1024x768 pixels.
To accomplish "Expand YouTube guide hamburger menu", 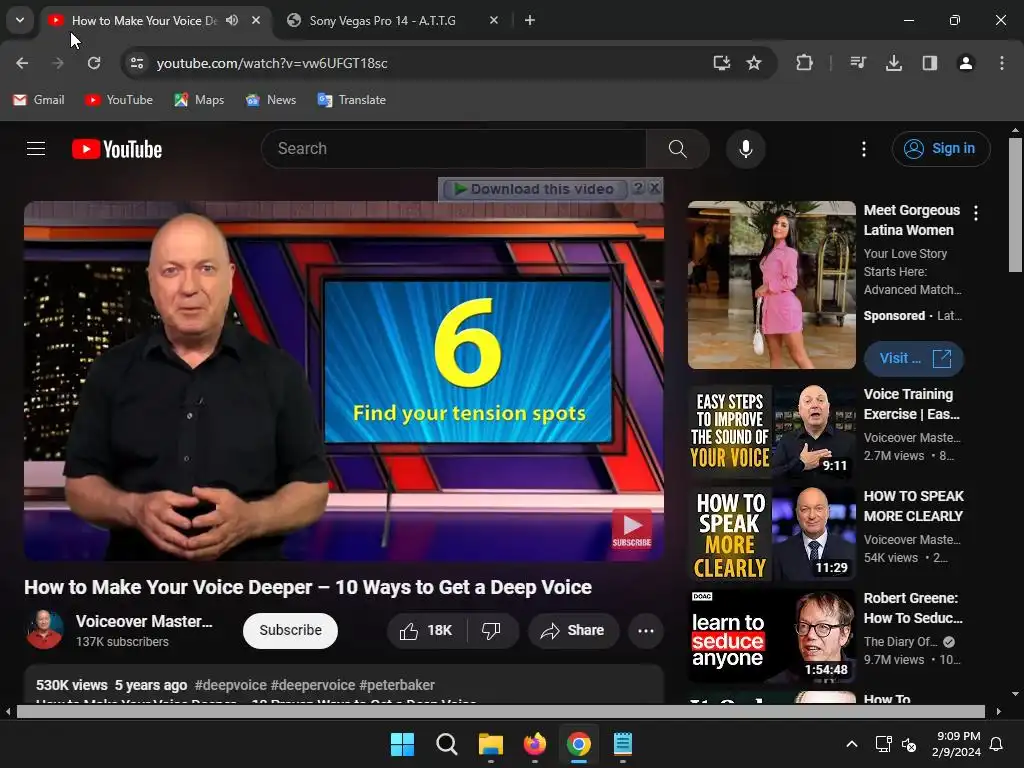I will [x=36, y=149].
